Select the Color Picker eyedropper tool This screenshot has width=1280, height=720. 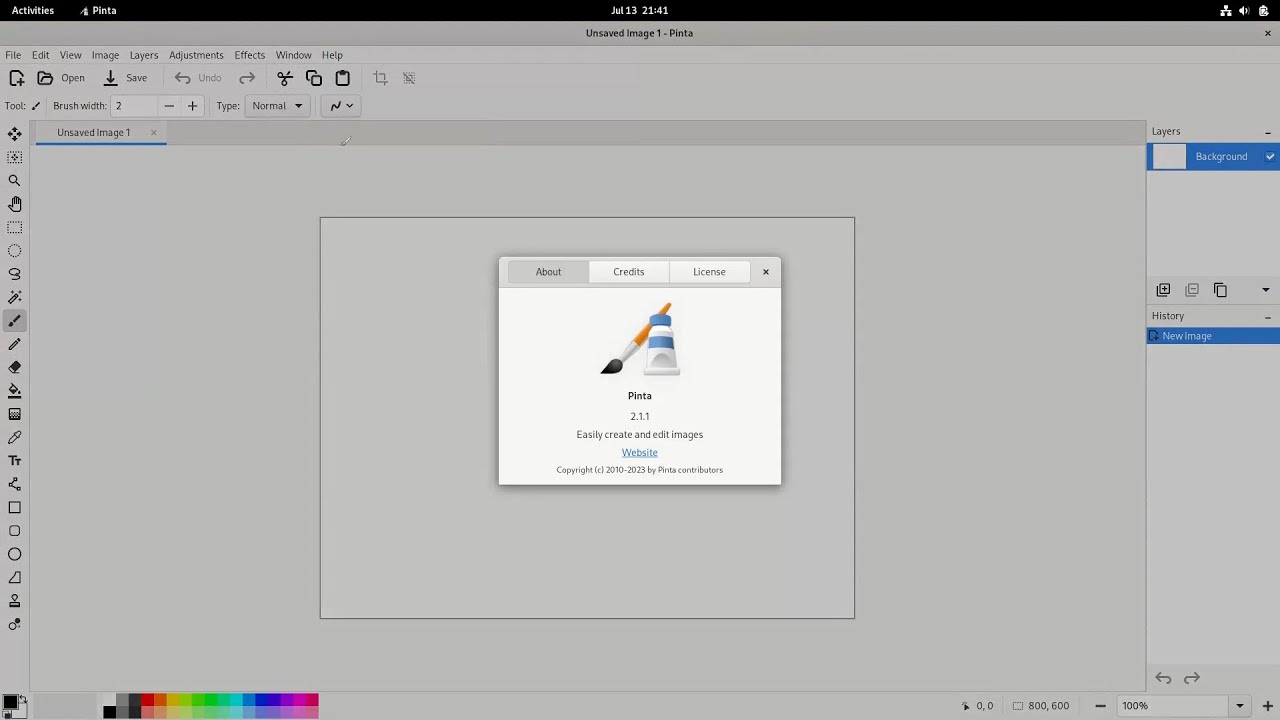click(x=15, y=437)
